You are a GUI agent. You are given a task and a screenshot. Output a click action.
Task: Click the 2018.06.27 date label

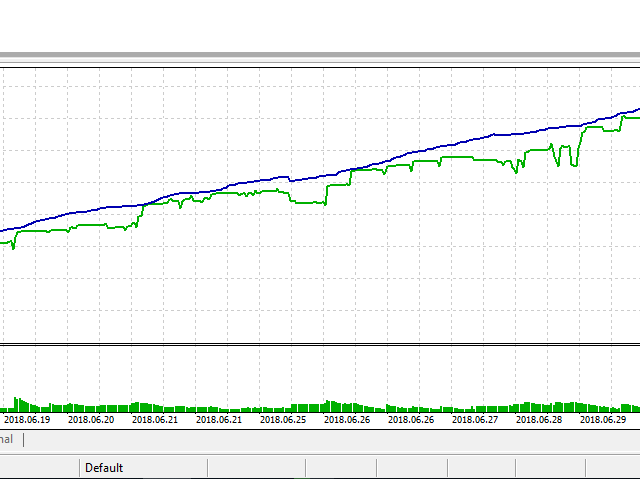(x=476, y=420)
